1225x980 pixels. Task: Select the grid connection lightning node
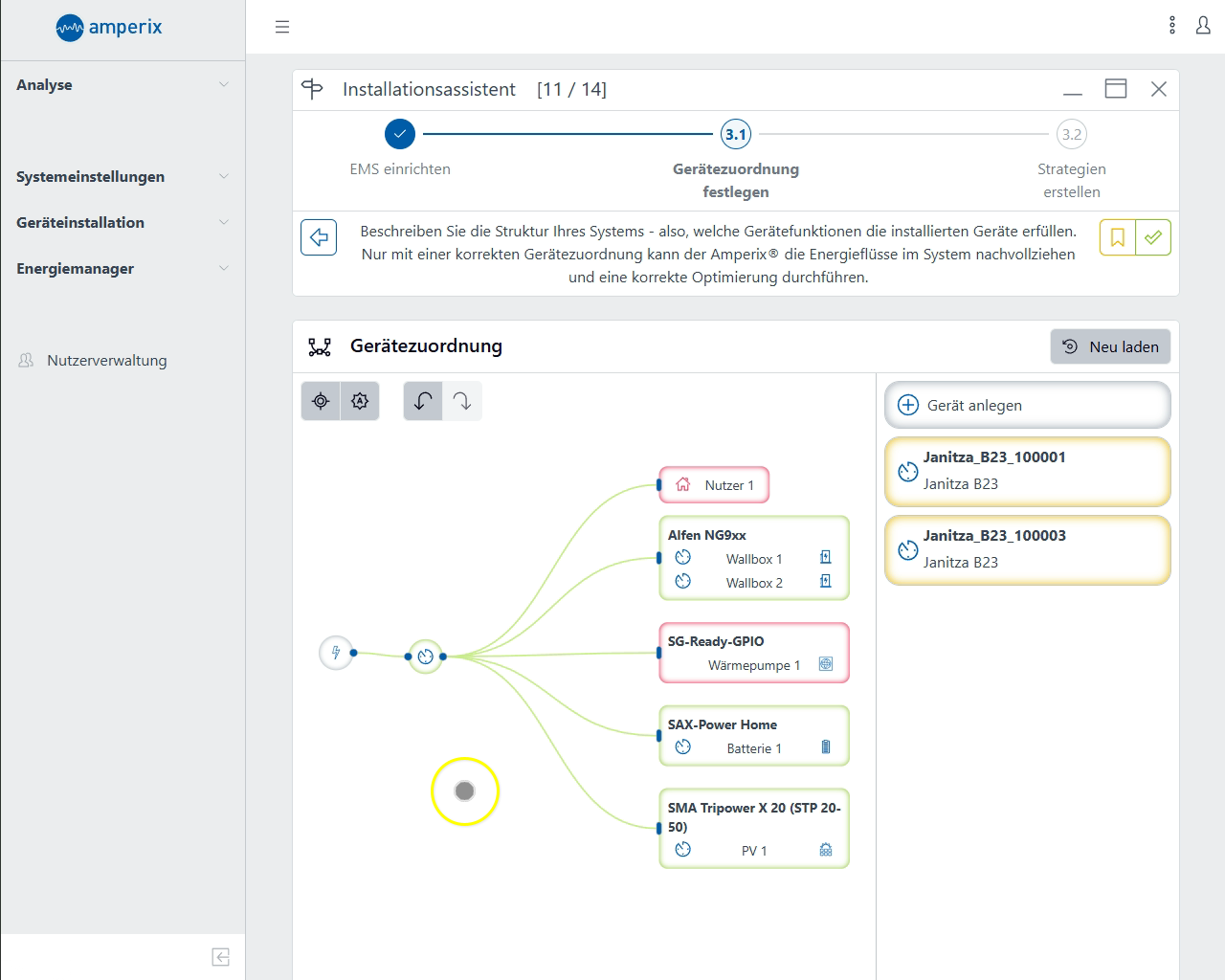click(x=336, y=654)
